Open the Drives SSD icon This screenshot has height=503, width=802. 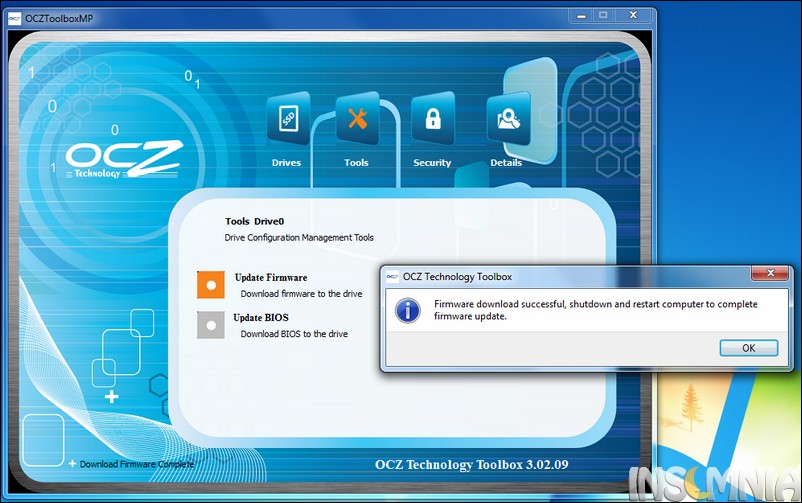click(288, 119)
